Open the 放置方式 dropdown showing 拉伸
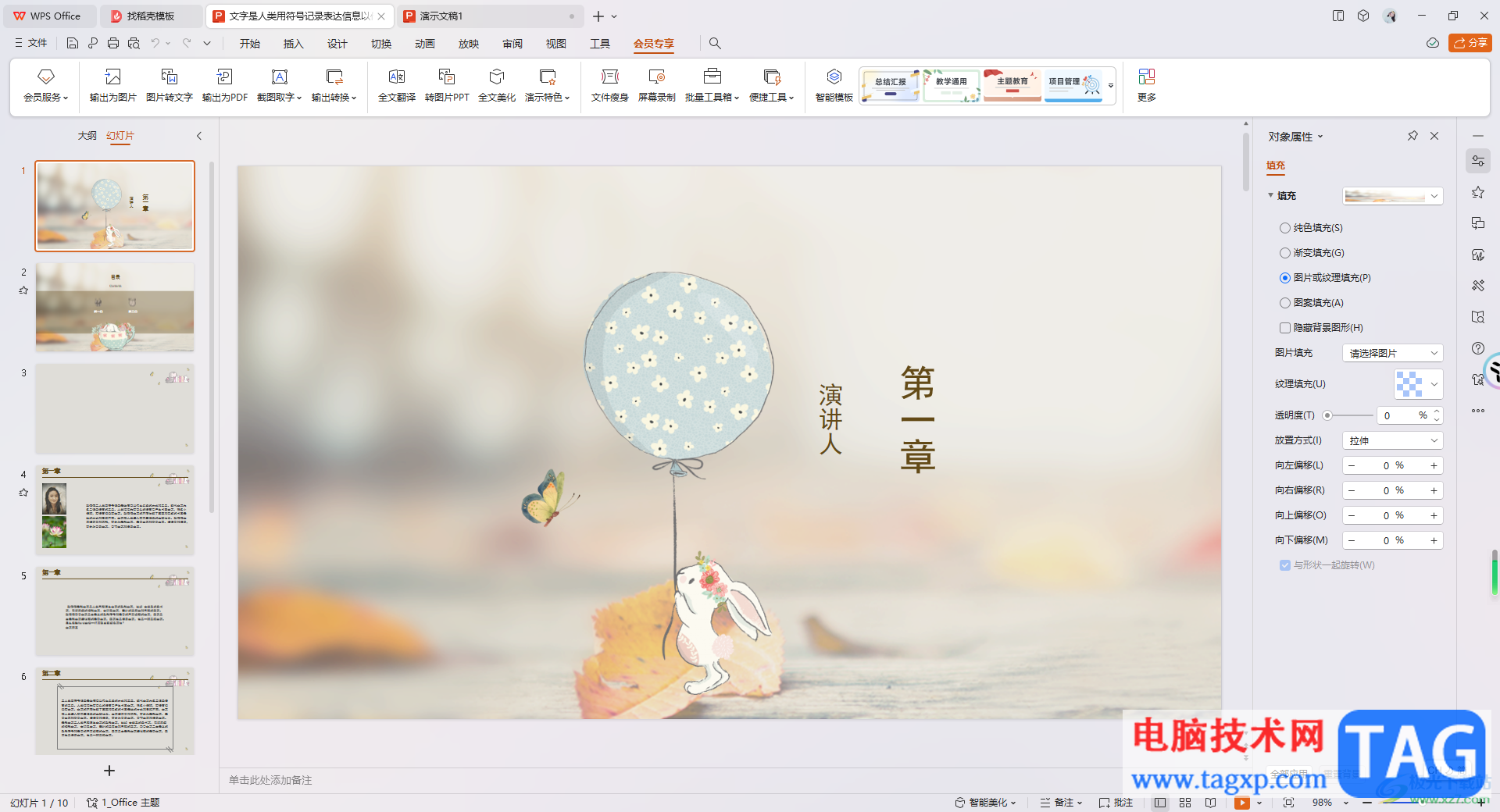Viewport: 1500px width, 812px height. click(1392, 440)
